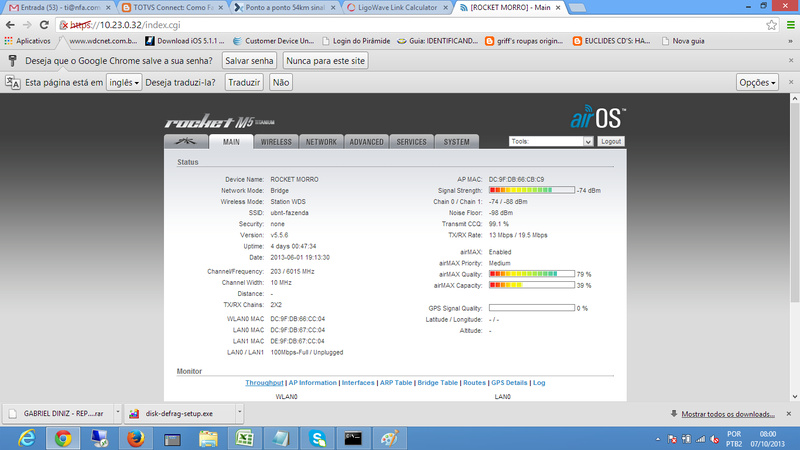Screen dimensions: 800x450
Task: Click the Chrome taskbar icon
Action: pyautogui.click(x=63, y=438)
